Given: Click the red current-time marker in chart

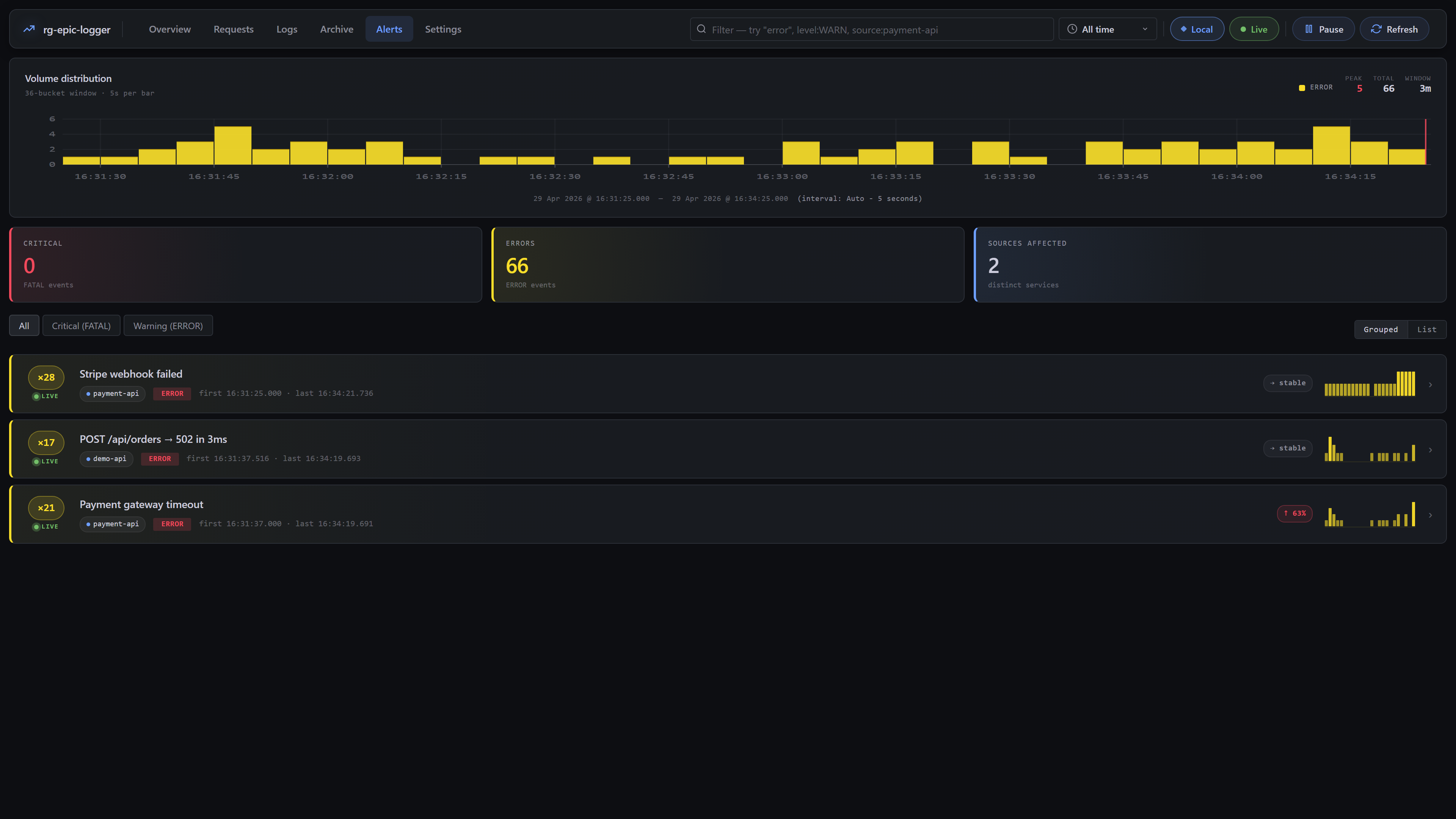Looking at the screenshot, I should coord(1426,142).
